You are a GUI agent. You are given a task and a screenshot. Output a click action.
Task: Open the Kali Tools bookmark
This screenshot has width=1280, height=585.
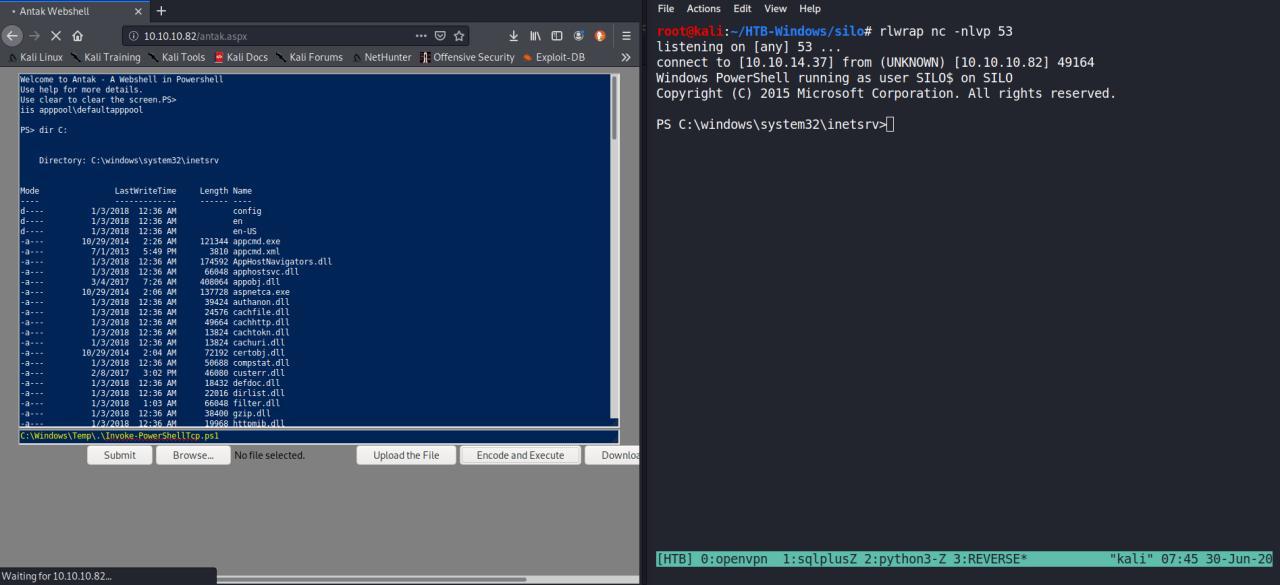click(x=176, y=57)
